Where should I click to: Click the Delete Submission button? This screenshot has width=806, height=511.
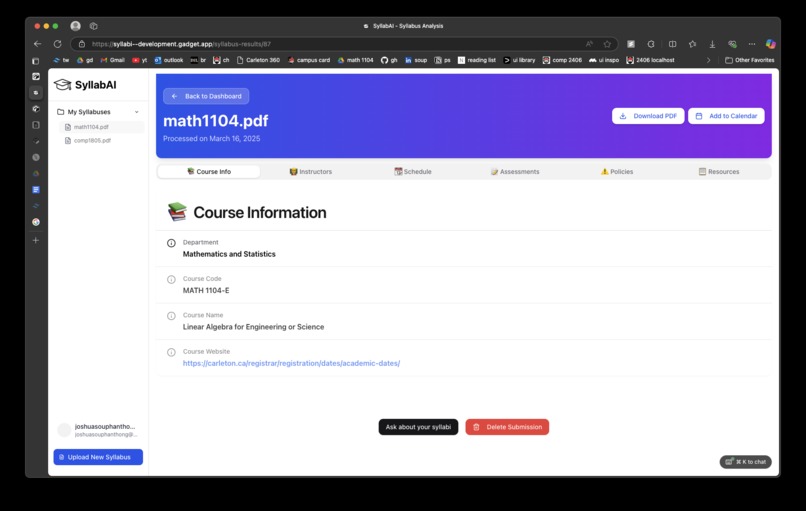(x=507, y=427)
